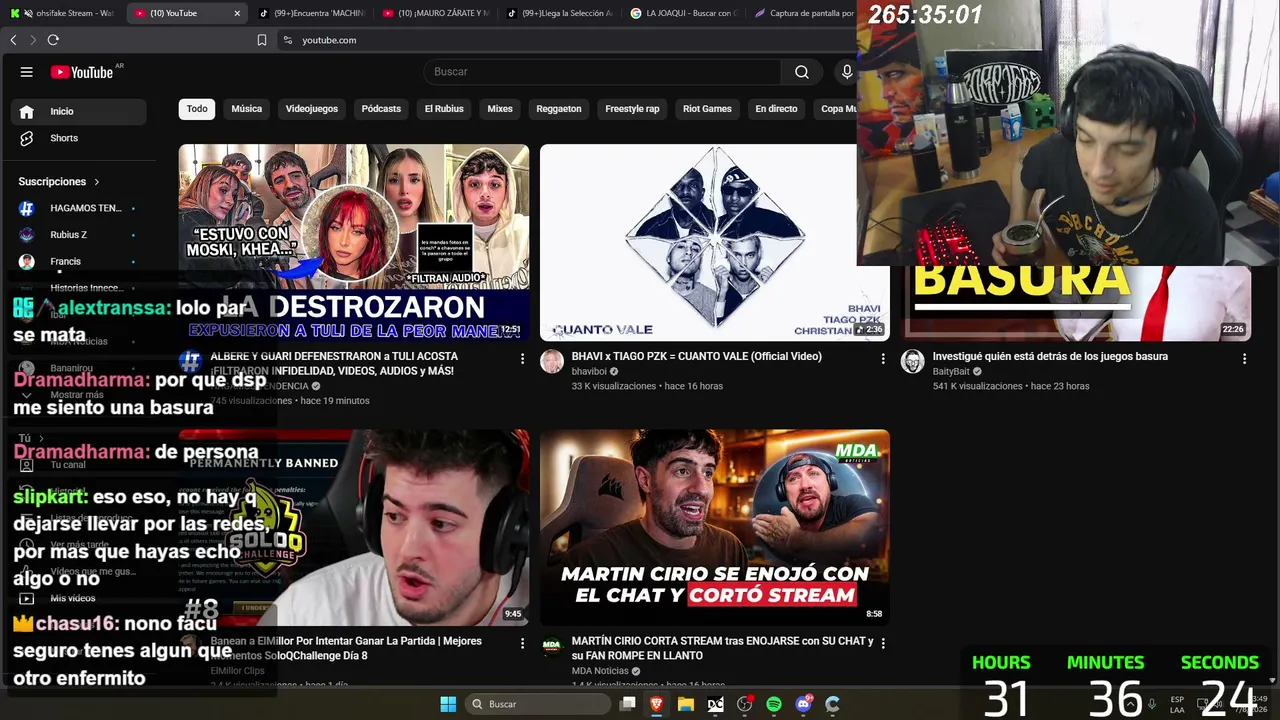Screen dimensions: 1280x720
Task: Filter the feed by Música
Action: tap(247, 109)
